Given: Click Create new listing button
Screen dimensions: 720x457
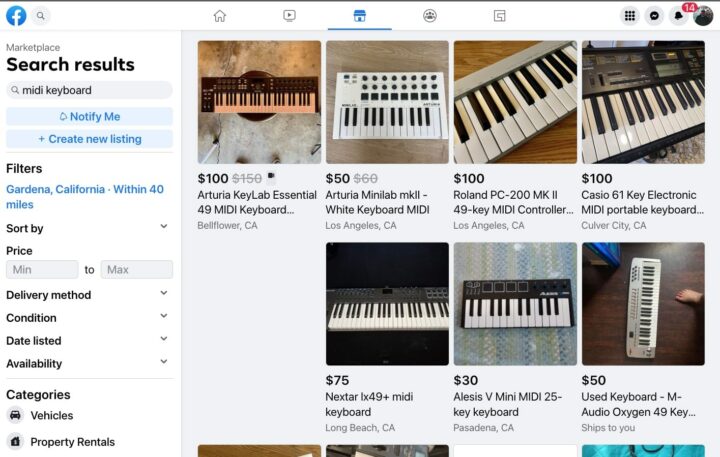Looking at the screenshot, I should (89, 139).
